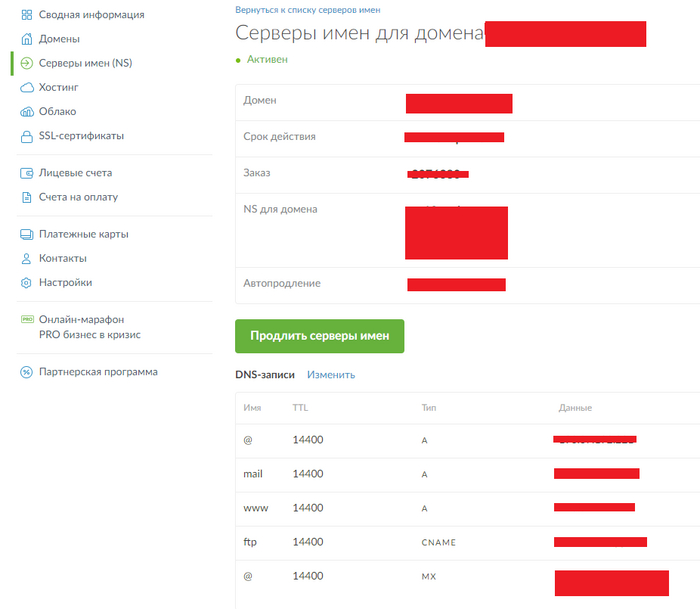Screen dimensions: 700x609
Task: Click the Изменить link next to DNS-записи
Action: coord(331,375)
